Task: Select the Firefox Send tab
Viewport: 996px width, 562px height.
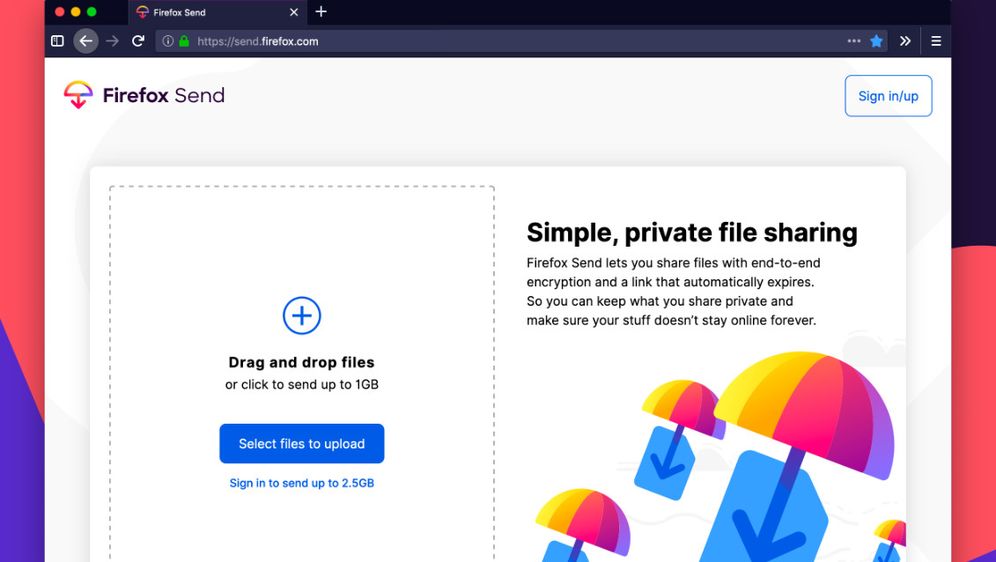Action: tap(217, 12)
